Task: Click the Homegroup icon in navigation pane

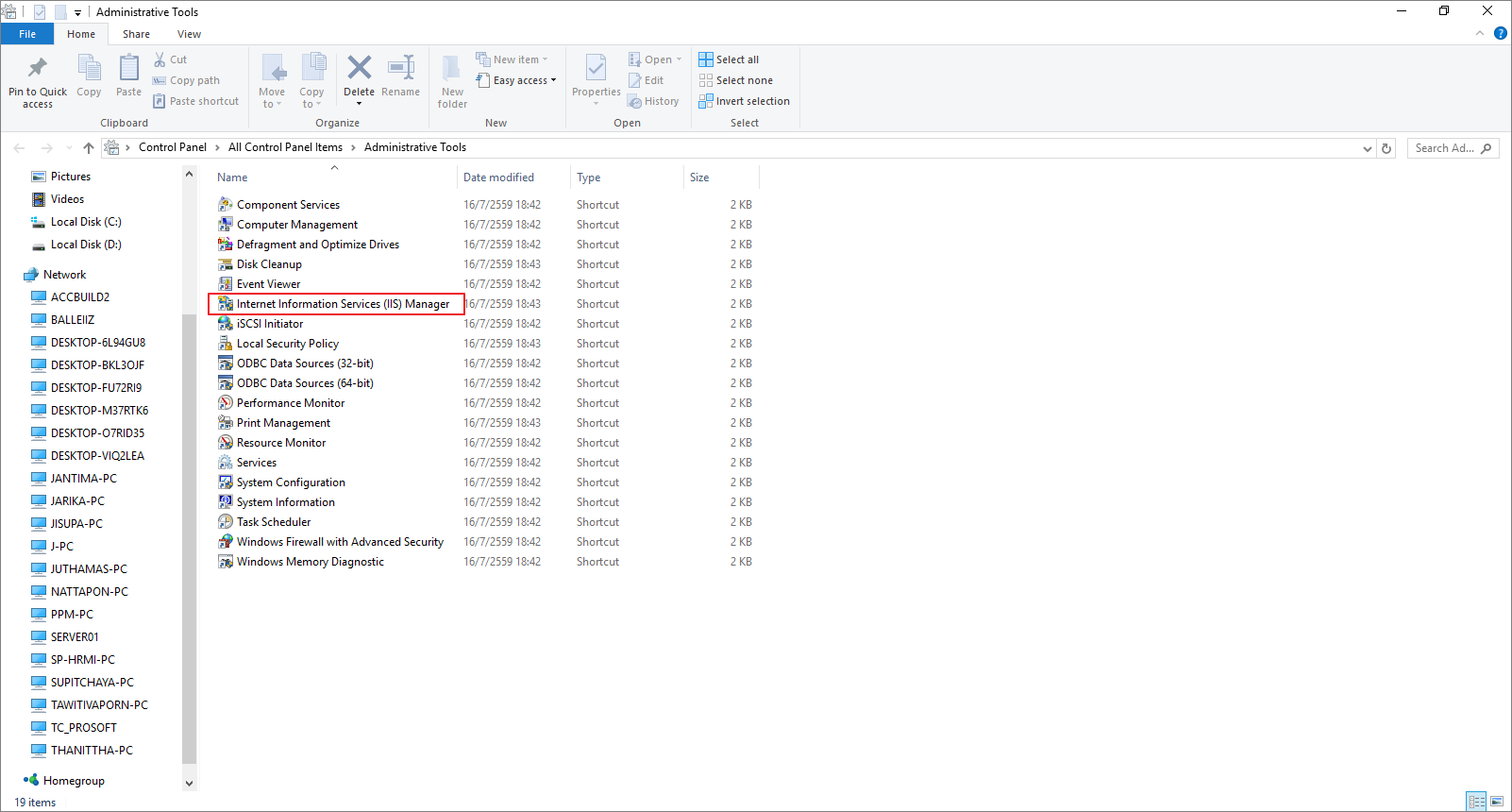Action: click(31, 781)
